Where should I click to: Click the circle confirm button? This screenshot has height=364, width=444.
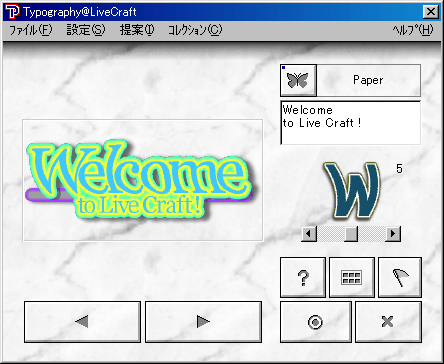[315, 322]
